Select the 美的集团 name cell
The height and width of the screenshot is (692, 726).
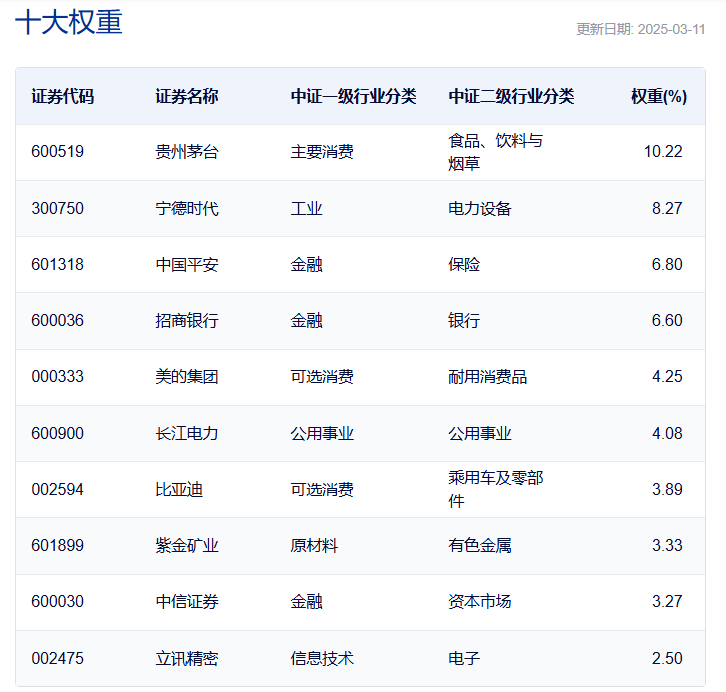click(x=187, y=376)
